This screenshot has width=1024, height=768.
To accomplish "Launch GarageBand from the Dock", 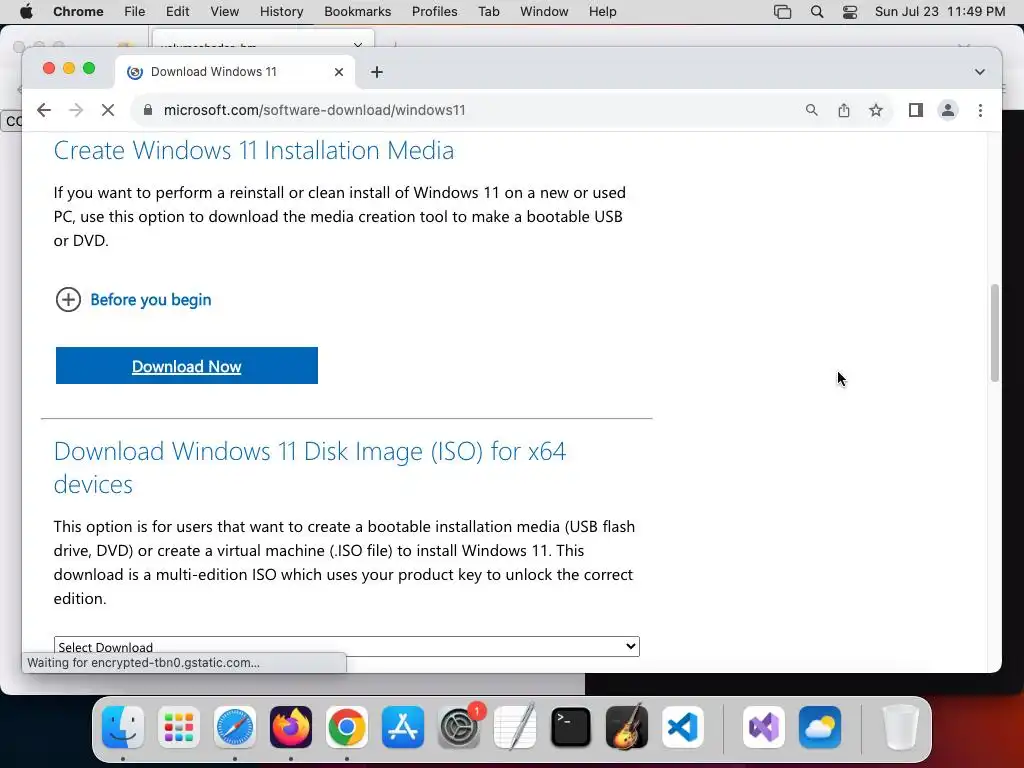I will click(x=627, y=727).
